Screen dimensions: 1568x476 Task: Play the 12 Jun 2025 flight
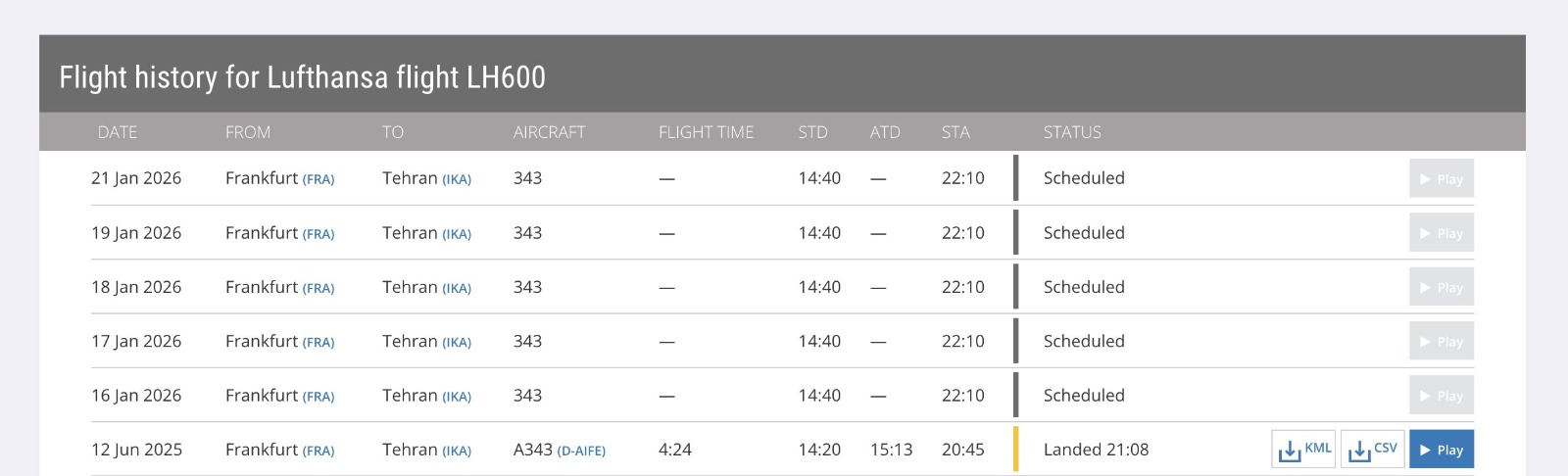click(1441, 450)
